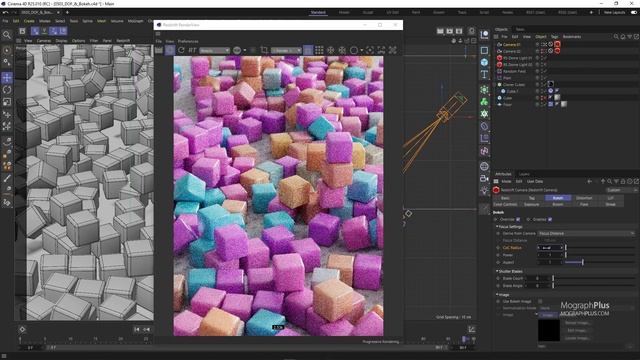Image resolution: width=640 pixels, height=360 pixels.
Task: Click the Bokeh image black thumbnail
Action: coord(549,330)
